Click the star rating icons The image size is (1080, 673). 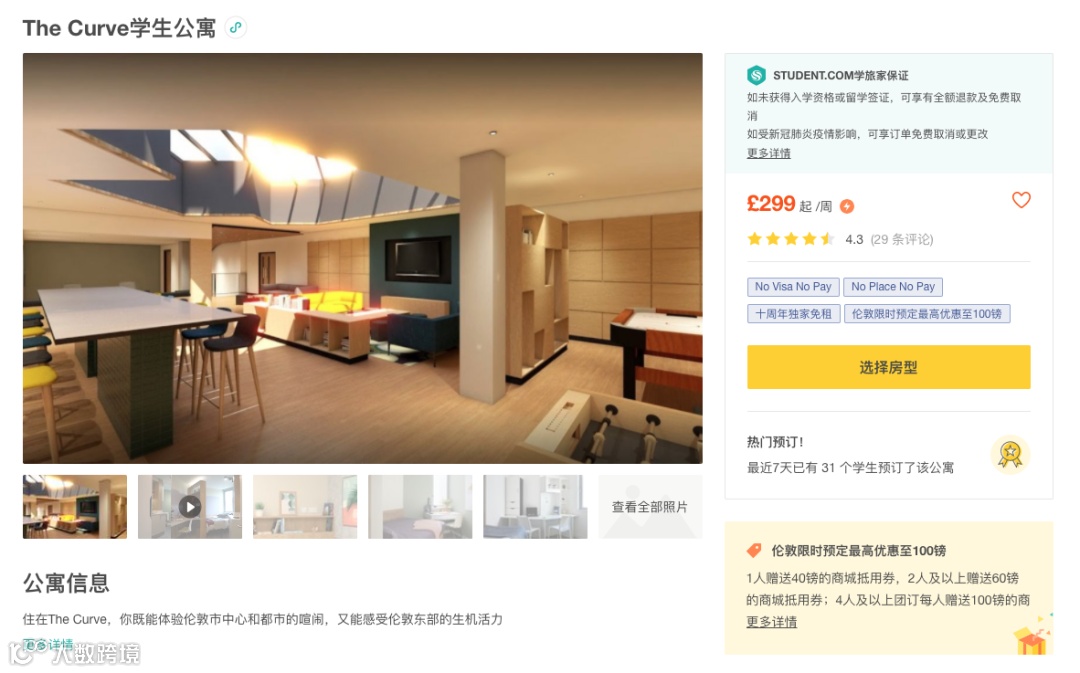791,239
